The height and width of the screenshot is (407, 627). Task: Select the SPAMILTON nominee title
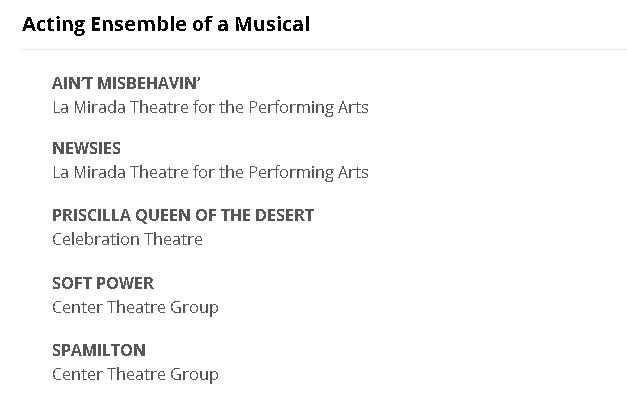tap(99, 350)
